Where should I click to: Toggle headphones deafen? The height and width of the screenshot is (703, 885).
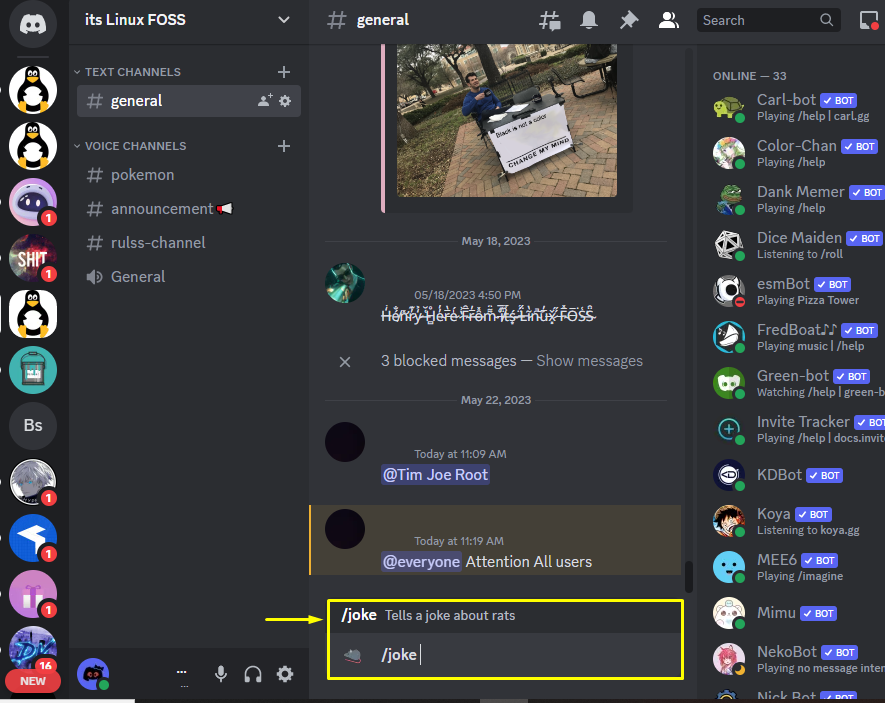tap(253, 674)
